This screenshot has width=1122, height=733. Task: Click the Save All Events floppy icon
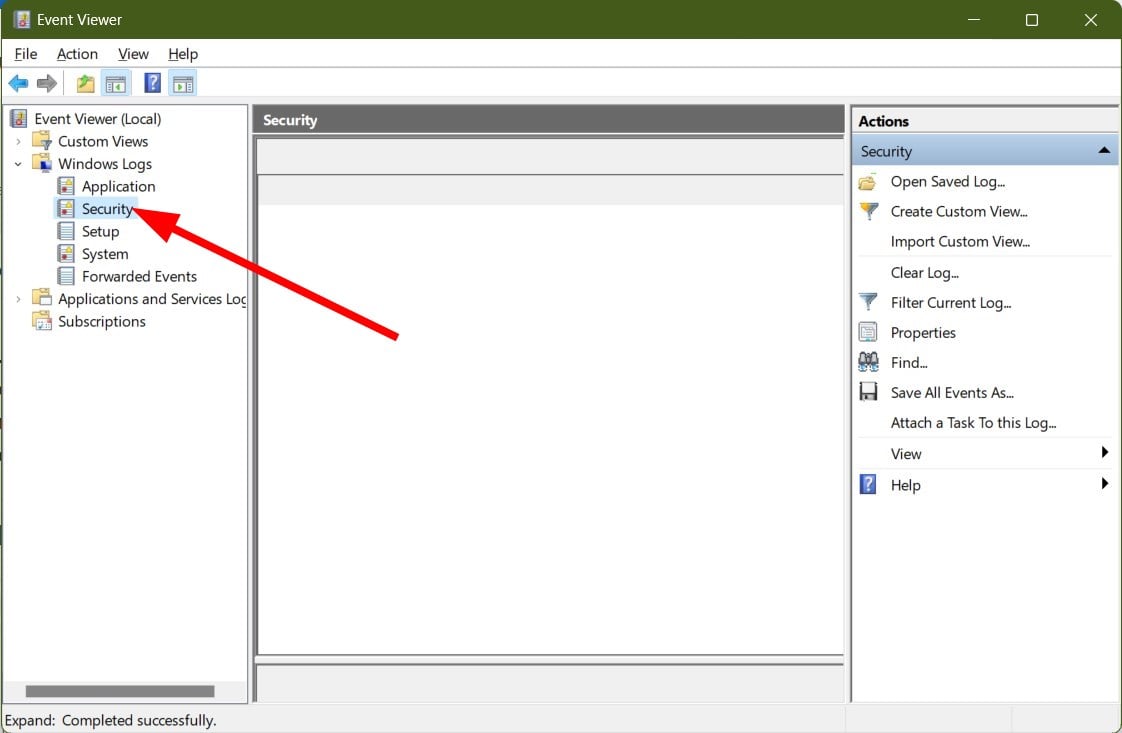tap(868, 392)
